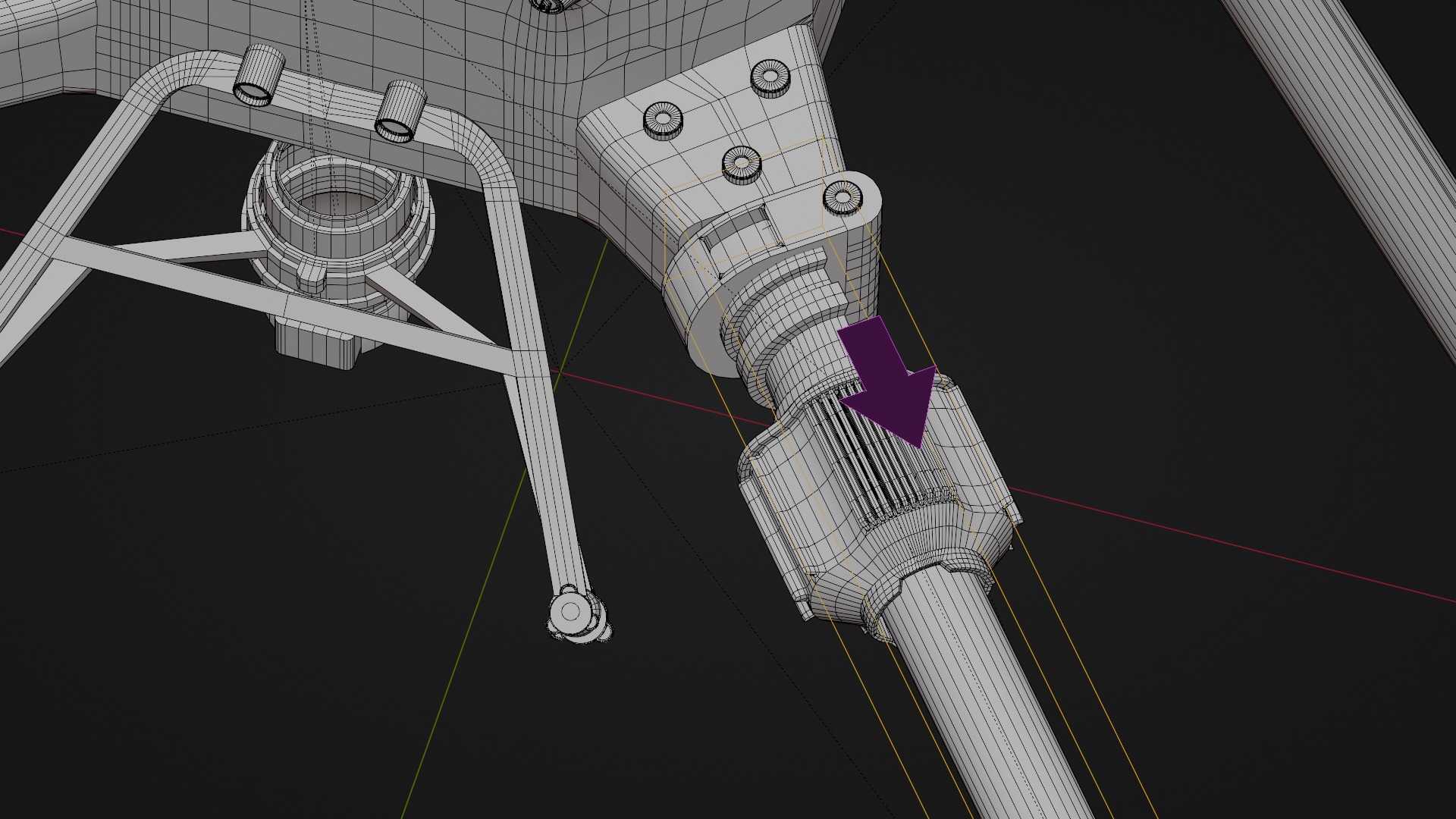Screen dimensions: 1456x819
Task: Select the right cylindrical standoff on curved bar
Action: [x=400, y=111]
